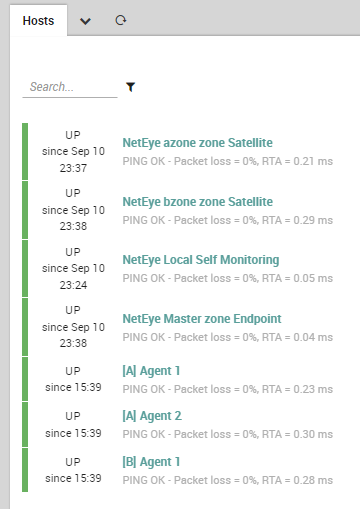Focus the Search input field
The height and width of the screenshot is (509, 360).
click(x=70, y=87)
